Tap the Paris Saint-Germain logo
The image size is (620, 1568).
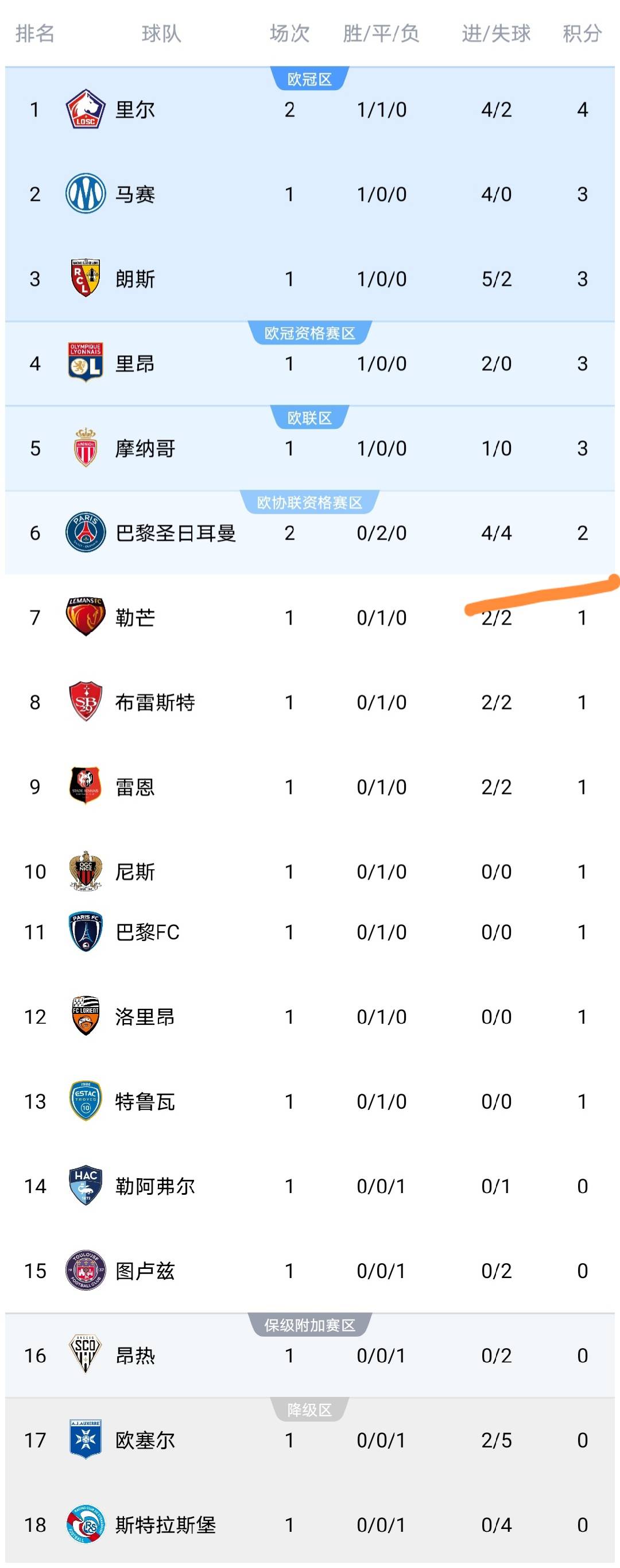[85, 533]
